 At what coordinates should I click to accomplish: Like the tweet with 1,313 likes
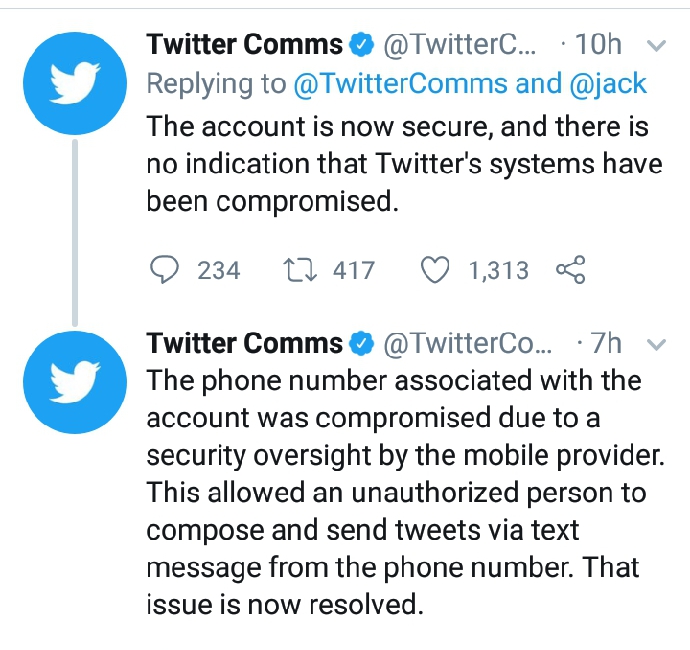435,270
